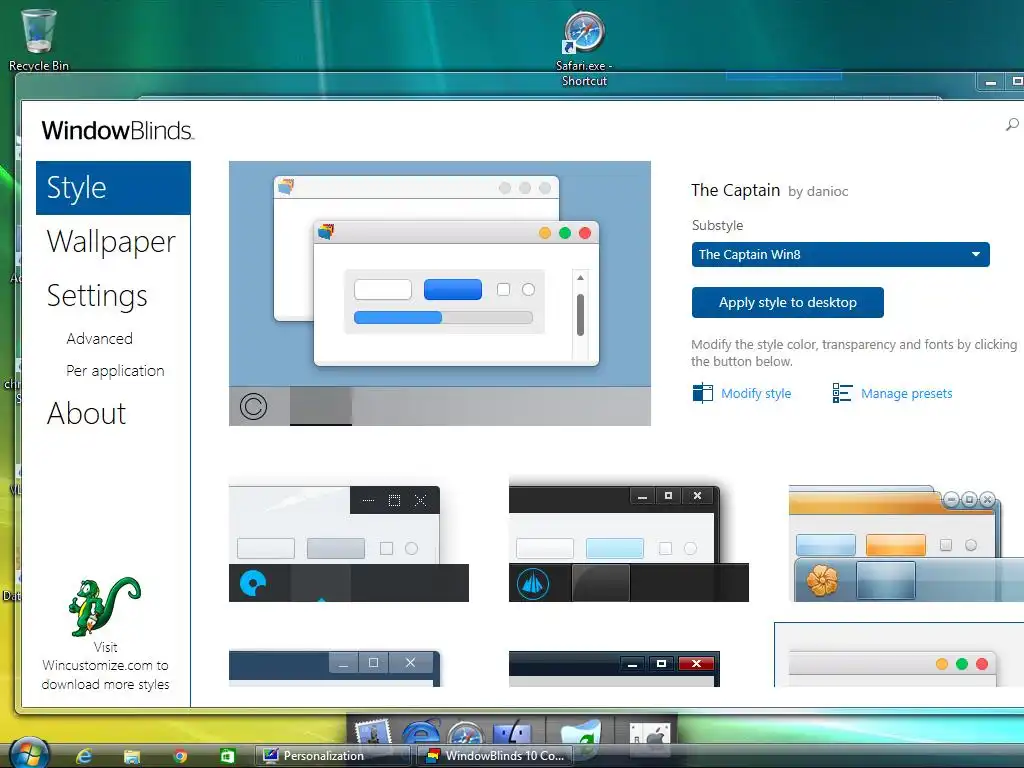
Task: Open the Finder icon in dock
Action: click(513, 732)
